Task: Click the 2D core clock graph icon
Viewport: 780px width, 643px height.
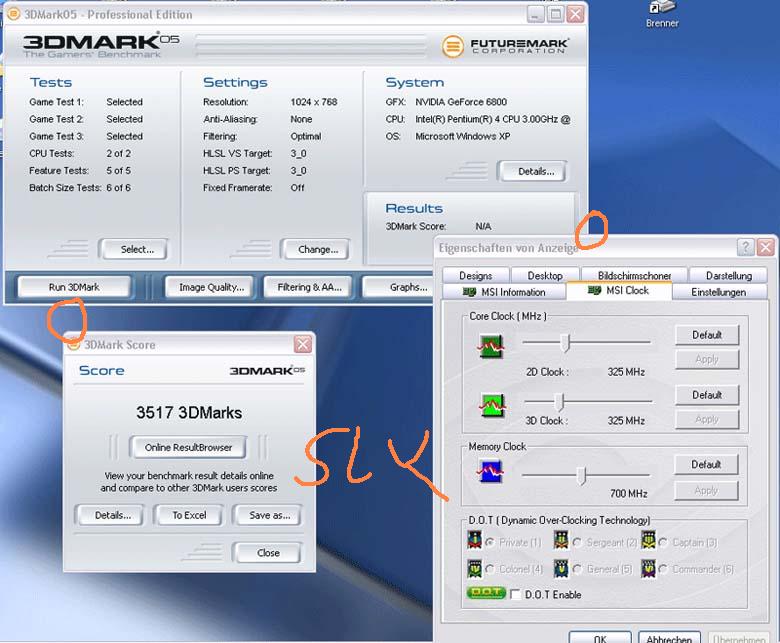Action: pyautogui.click(x=491, y=346)
